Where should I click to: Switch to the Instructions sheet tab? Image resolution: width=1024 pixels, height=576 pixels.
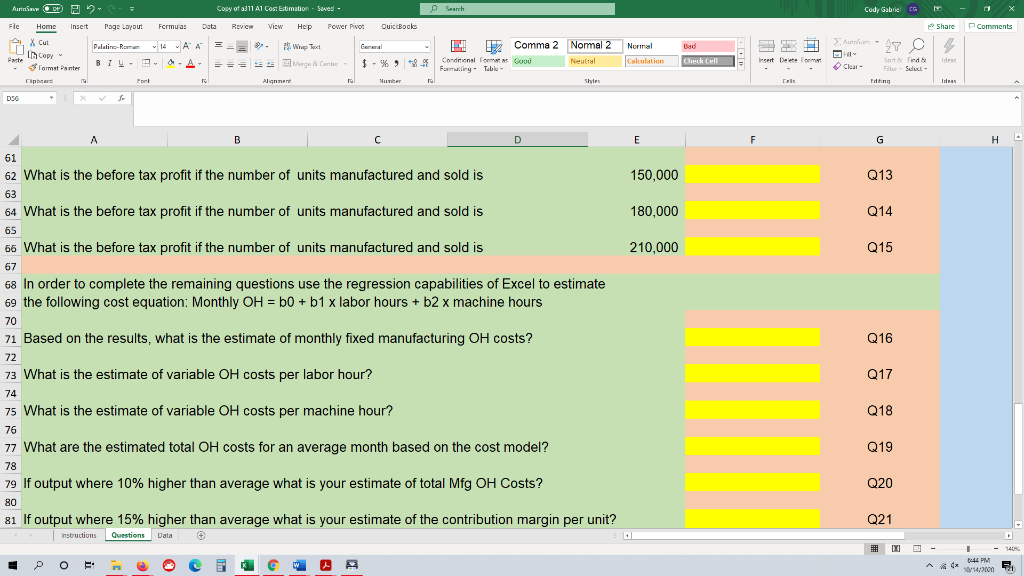pos(79,536)
